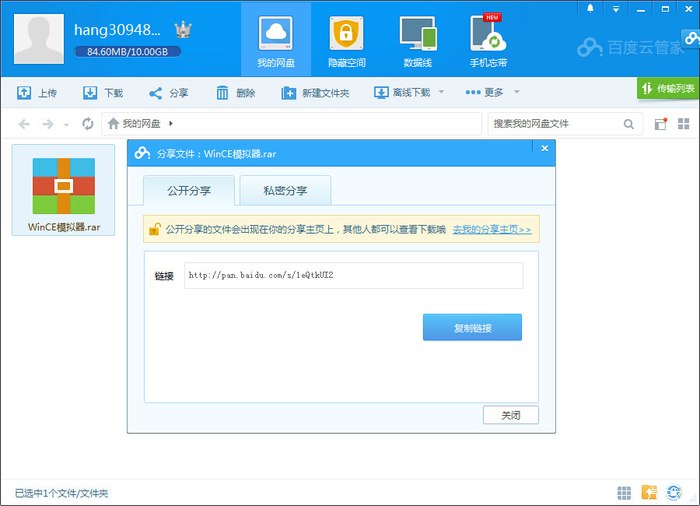The width and height of the screenshot is (700, 506).
Task: Click the 上传 upload toolbar icon
Action: tap(25, 93)
